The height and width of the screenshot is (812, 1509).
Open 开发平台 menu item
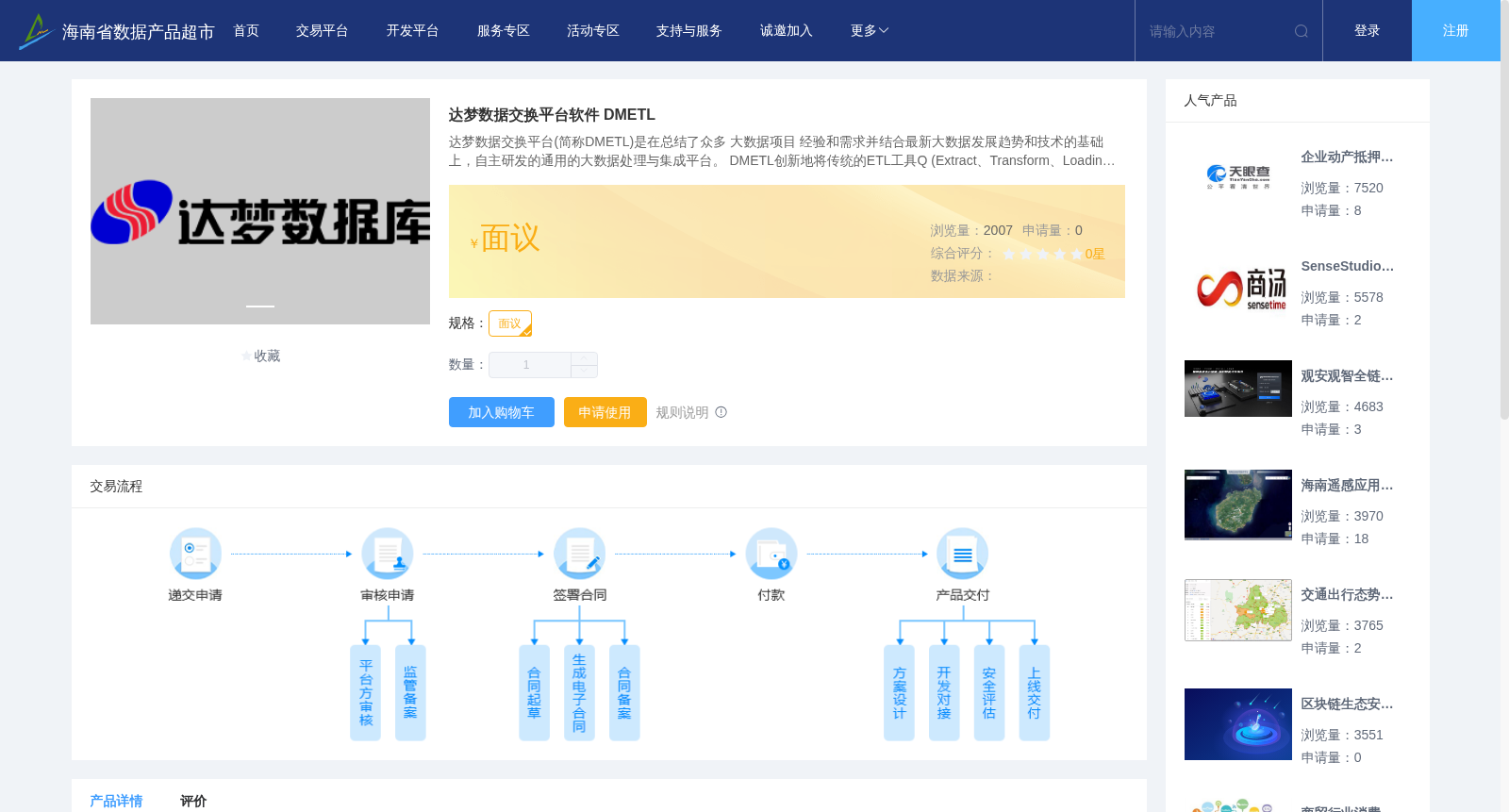[413, 31]
